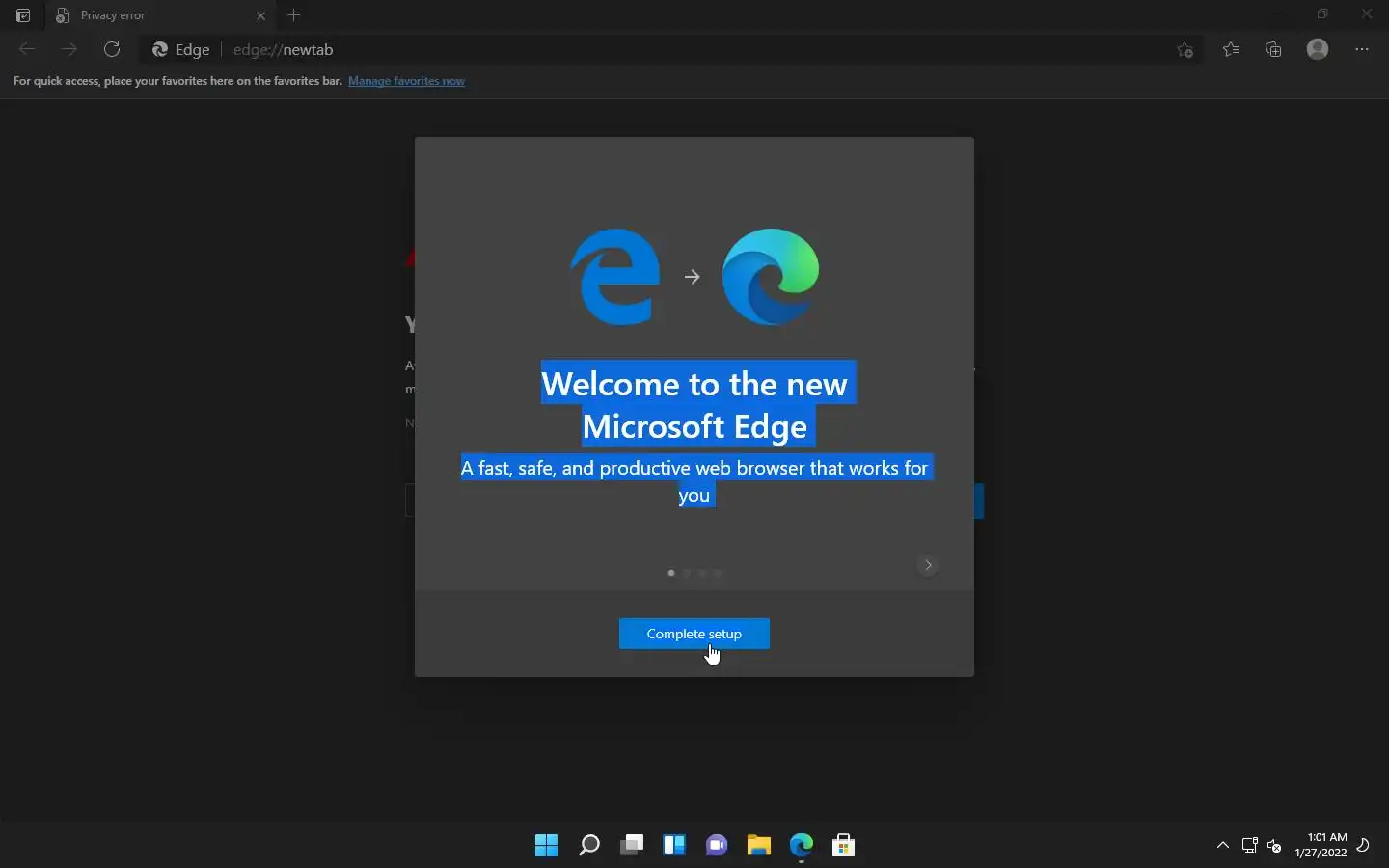
Task: Open taskbar Search
Action: [x=588, y=845]
